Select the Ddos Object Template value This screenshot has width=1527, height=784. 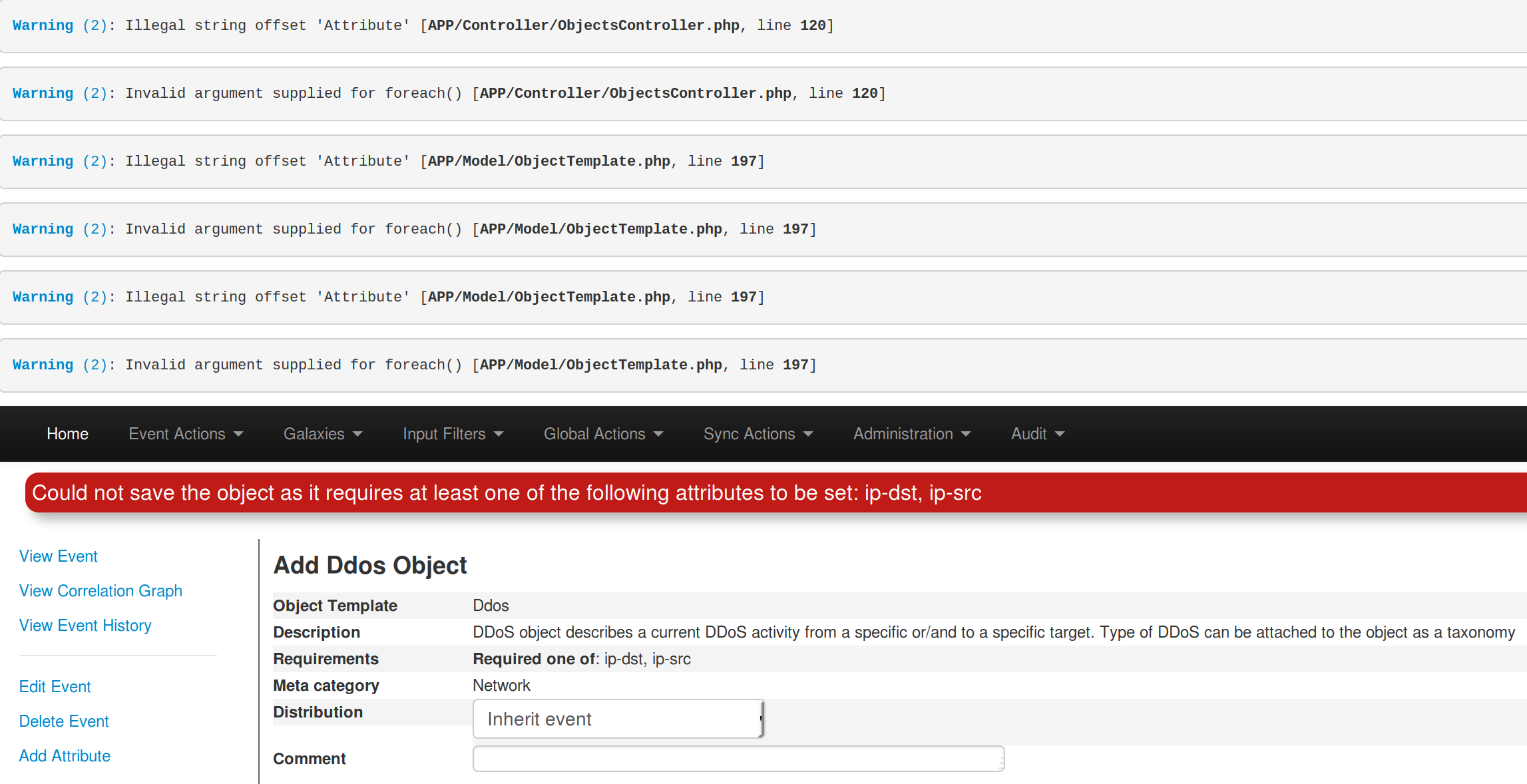click(491, 606)
